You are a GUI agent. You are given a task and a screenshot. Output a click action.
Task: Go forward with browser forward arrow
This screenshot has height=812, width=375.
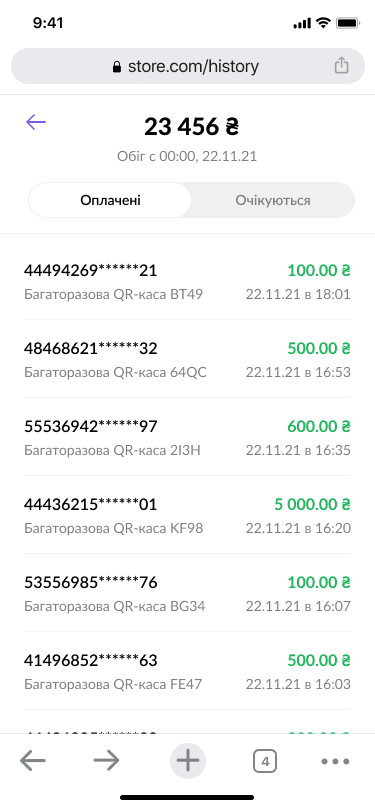click(x=107, y=761)
